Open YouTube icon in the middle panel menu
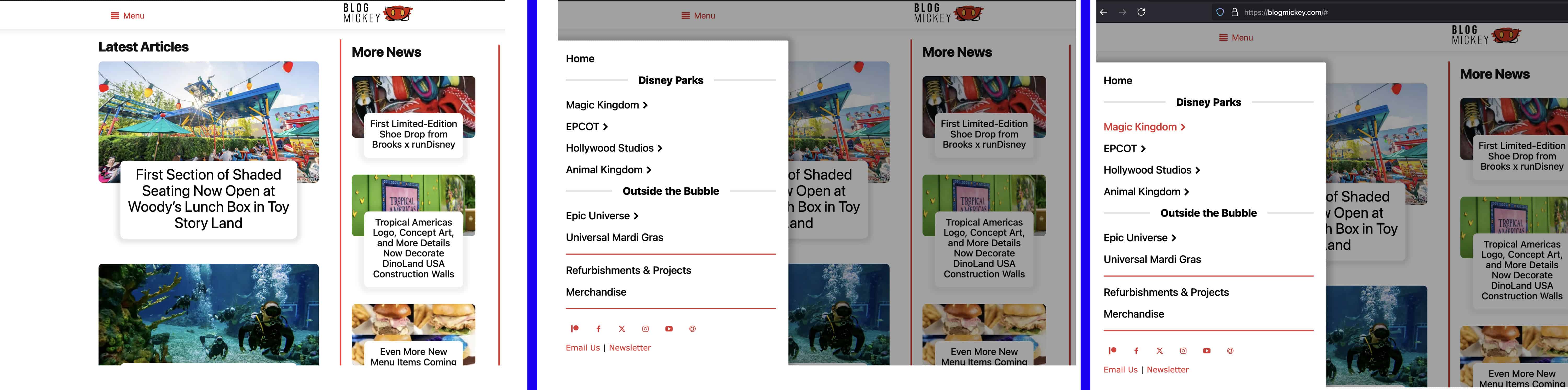This screenshot has width=1568, height=390. coord(669,329)
